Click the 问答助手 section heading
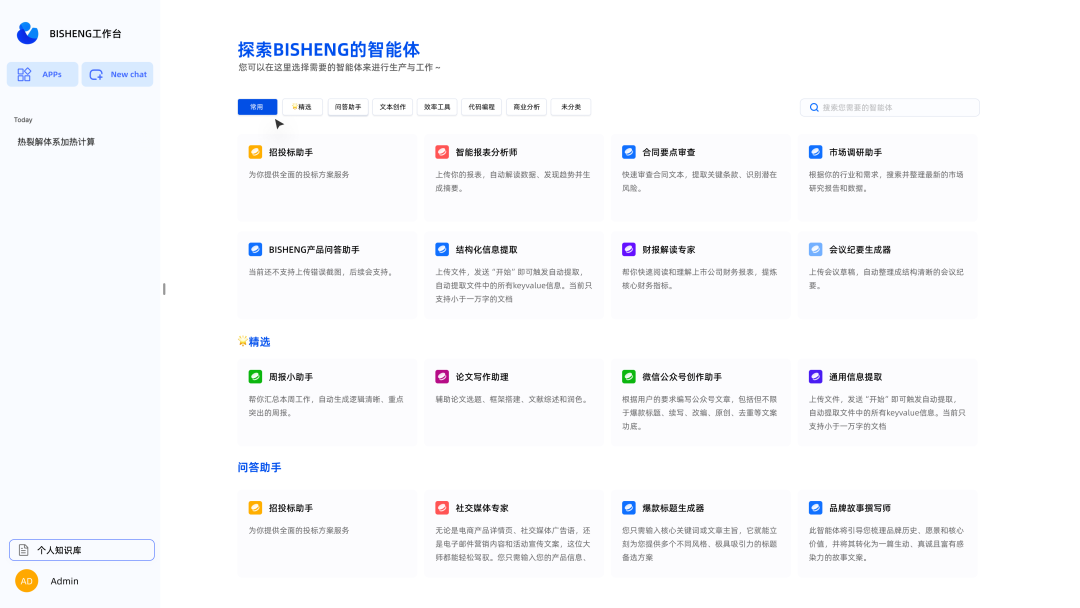This screenshot has height=608, width=1080. [260, 468]
